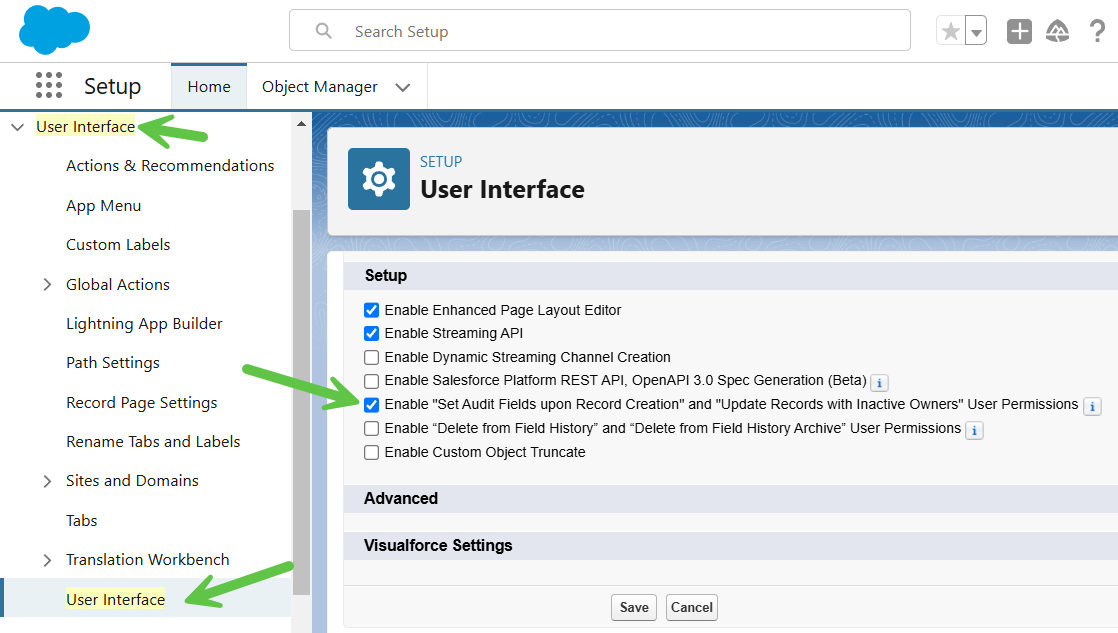Show info for Delete from Field History option
This screenshot has width=1118, height=633.
pos(974,431)
